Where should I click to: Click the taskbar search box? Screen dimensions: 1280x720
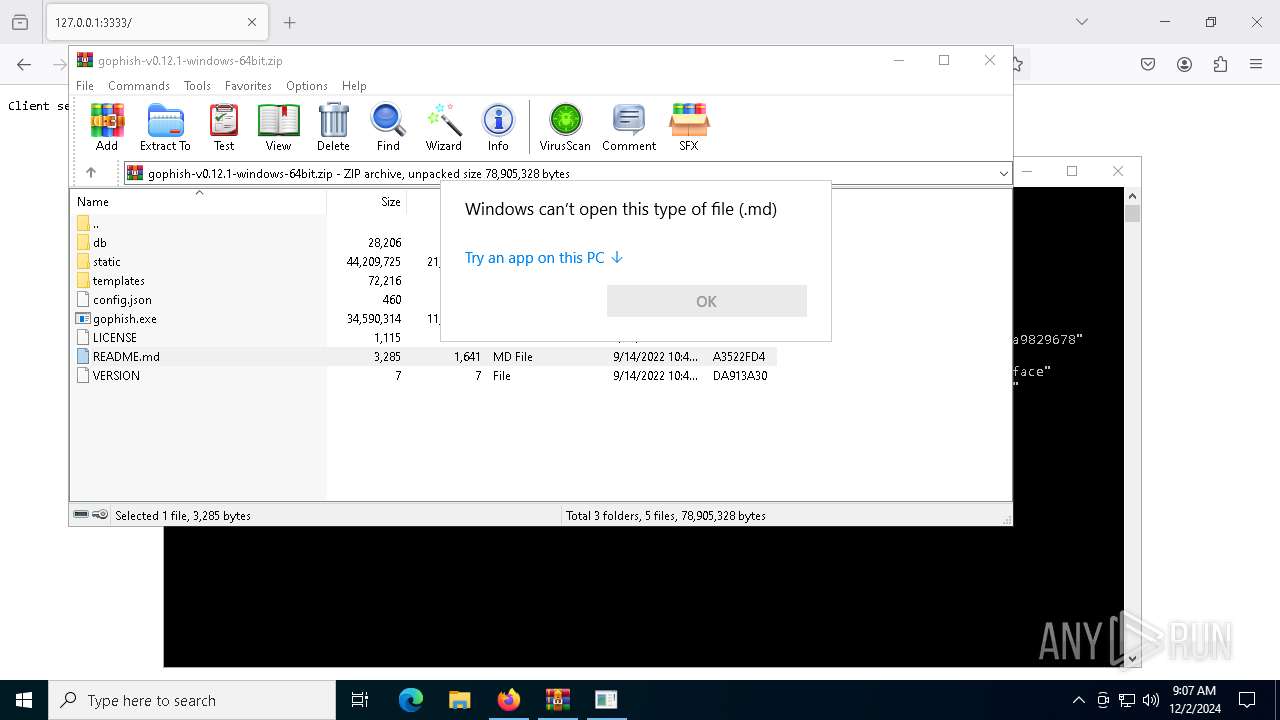[192, 700]
